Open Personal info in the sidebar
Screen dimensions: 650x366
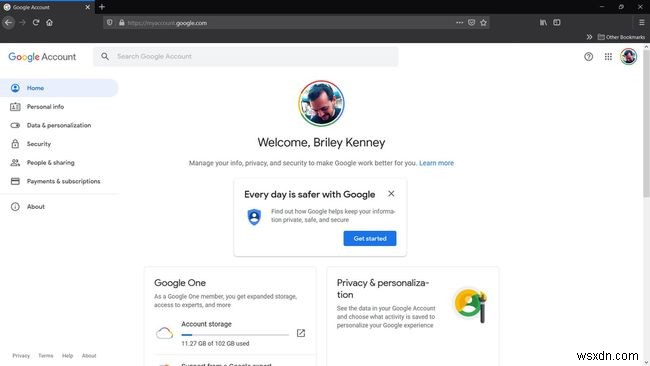(59, 107)
